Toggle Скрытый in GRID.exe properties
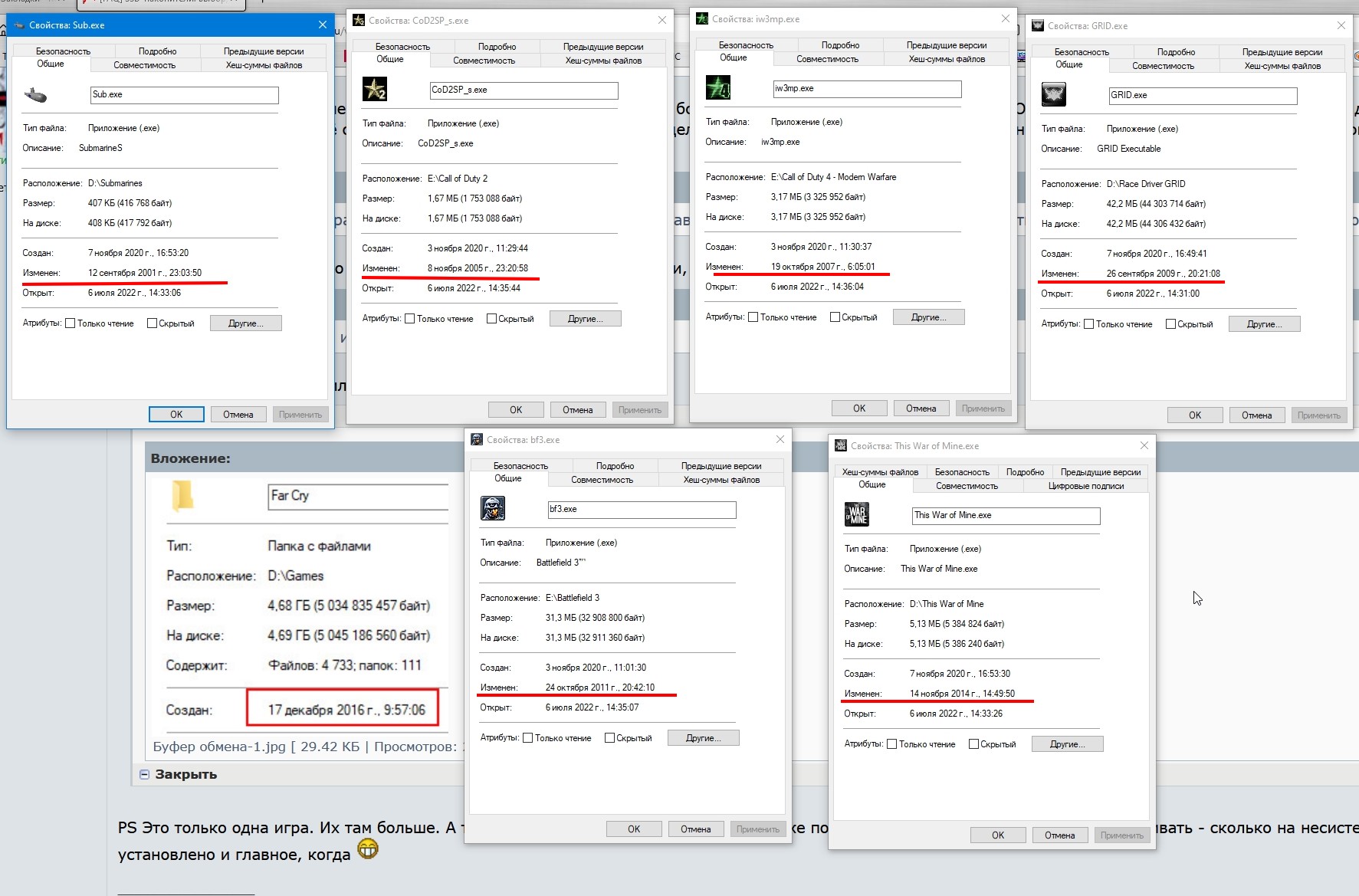This screenshot has height=896, width=1359. click(1170, 324)
